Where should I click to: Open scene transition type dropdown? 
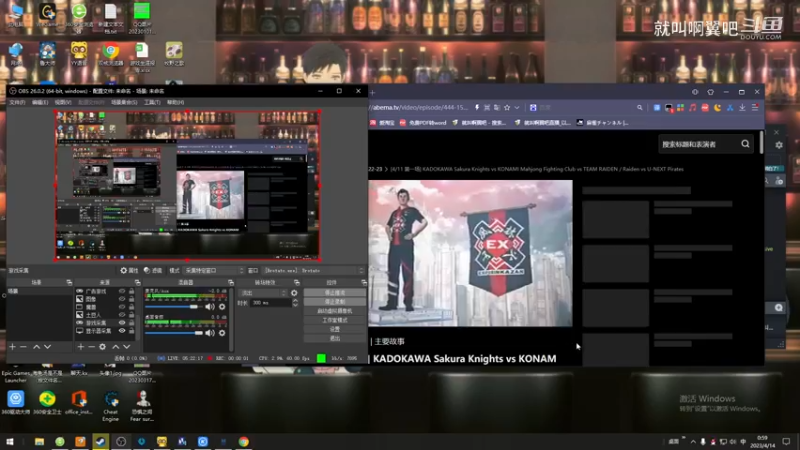[x=263, y=293]
